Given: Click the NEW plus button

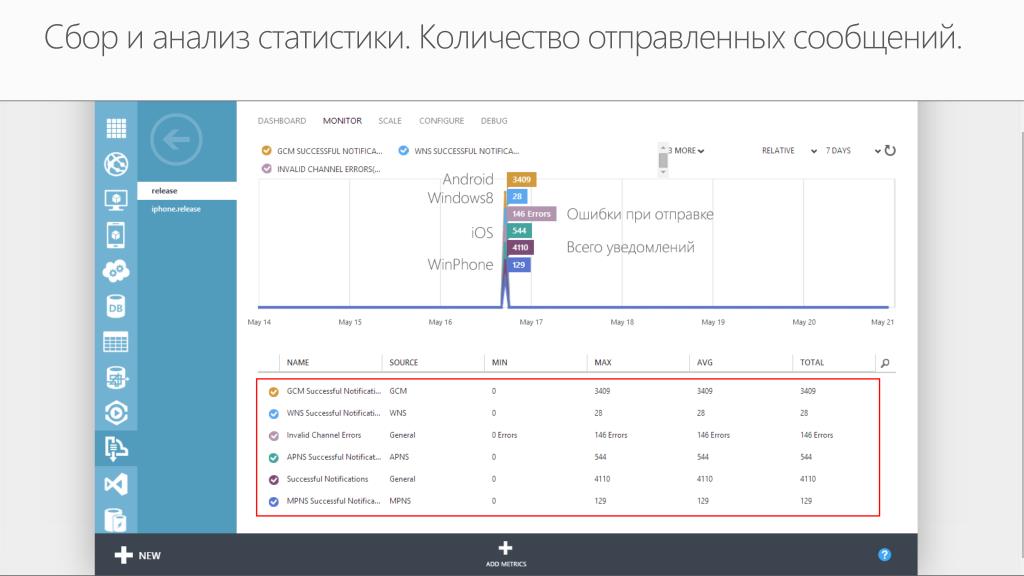Looking at the screenshot, I should click(138, 556).
